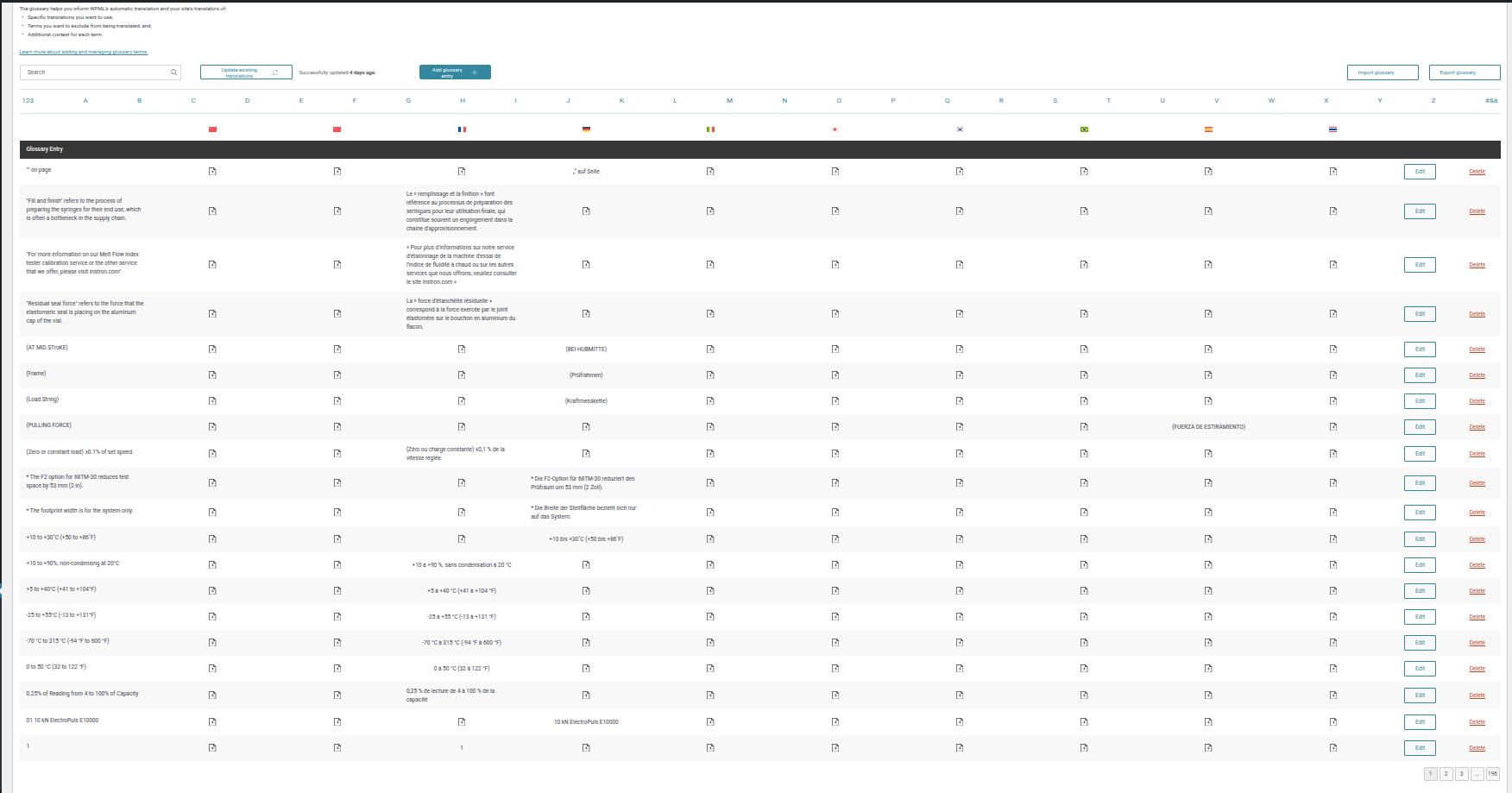Add French translation for '" on page' entry

(x=462, y=172)
